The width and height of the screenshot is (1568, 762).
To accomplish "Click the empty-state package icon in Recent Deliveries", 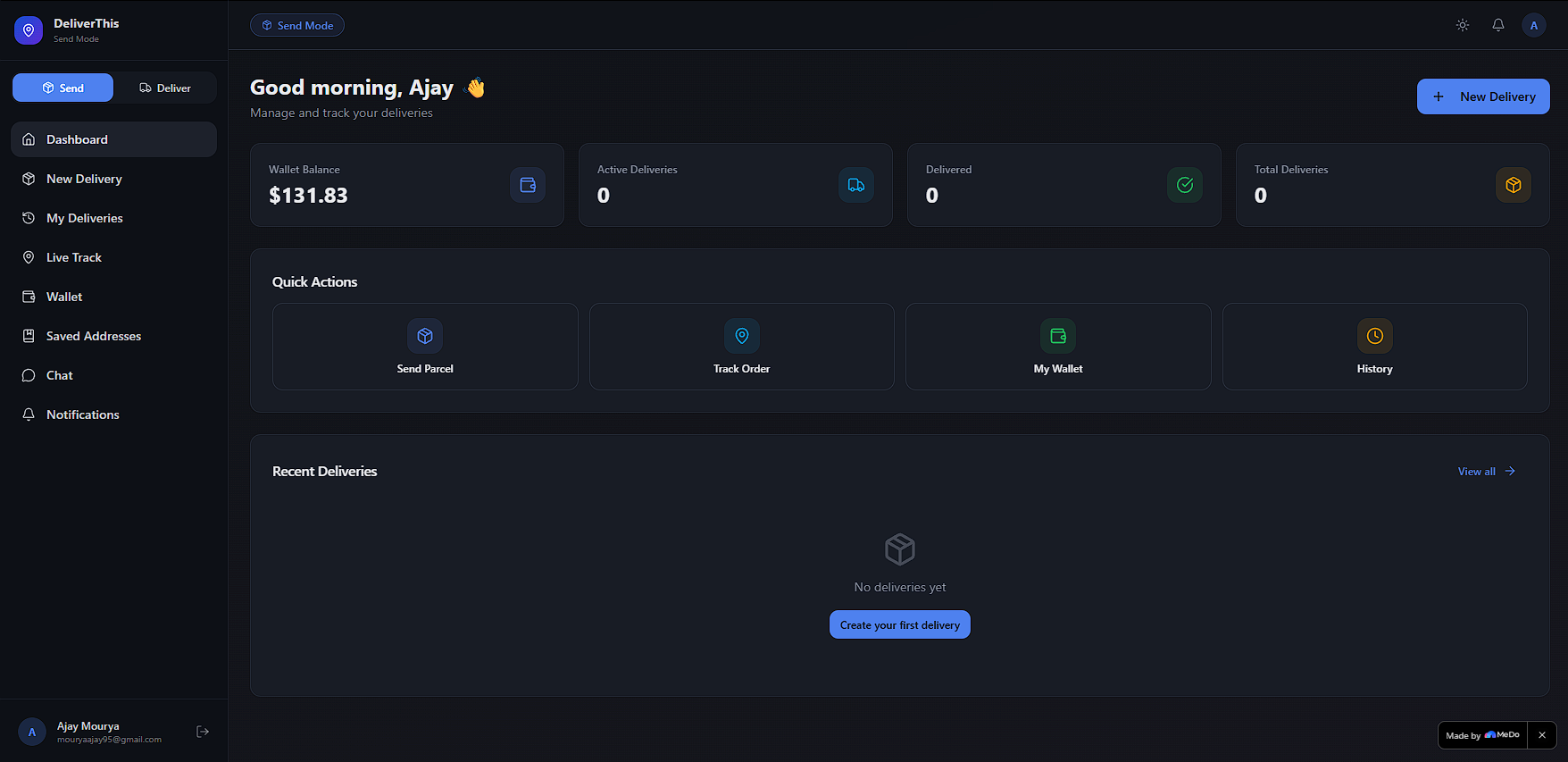I will click(900, 549).
